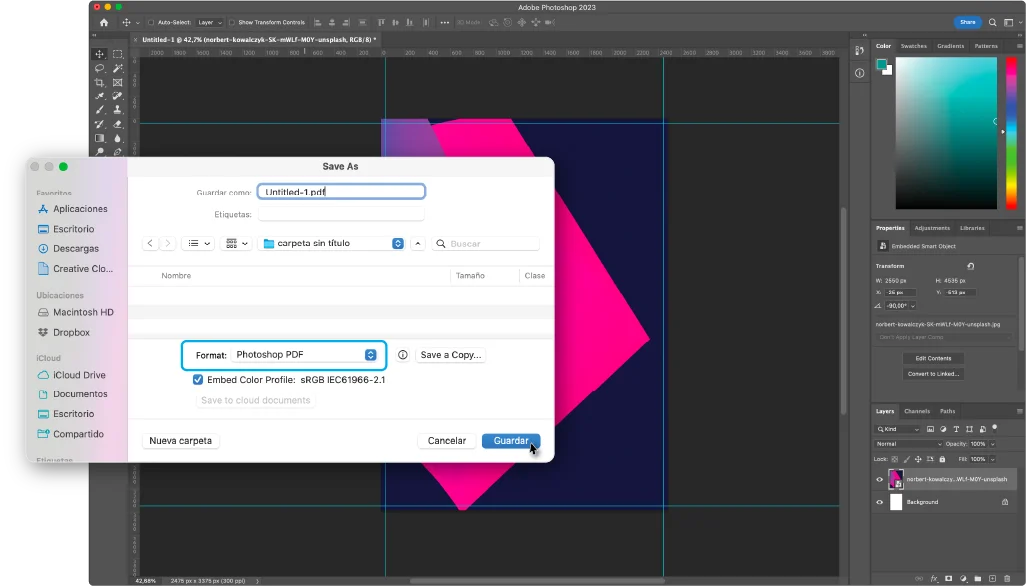Click the Guardar button
The width and height of the screenshot is (1026, 586).
511,441
